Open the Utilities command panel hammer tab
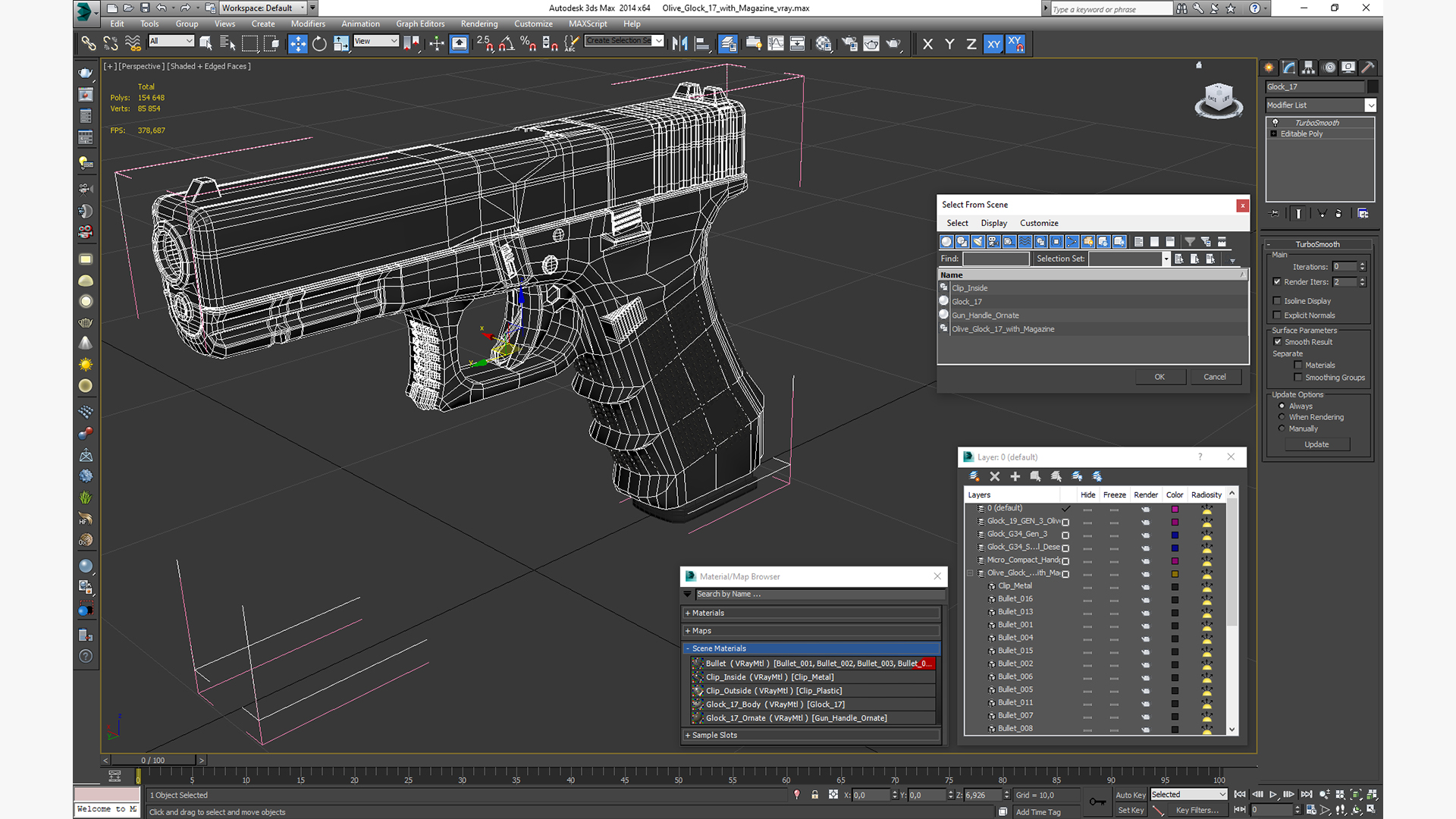 [x=1368, y=67]
